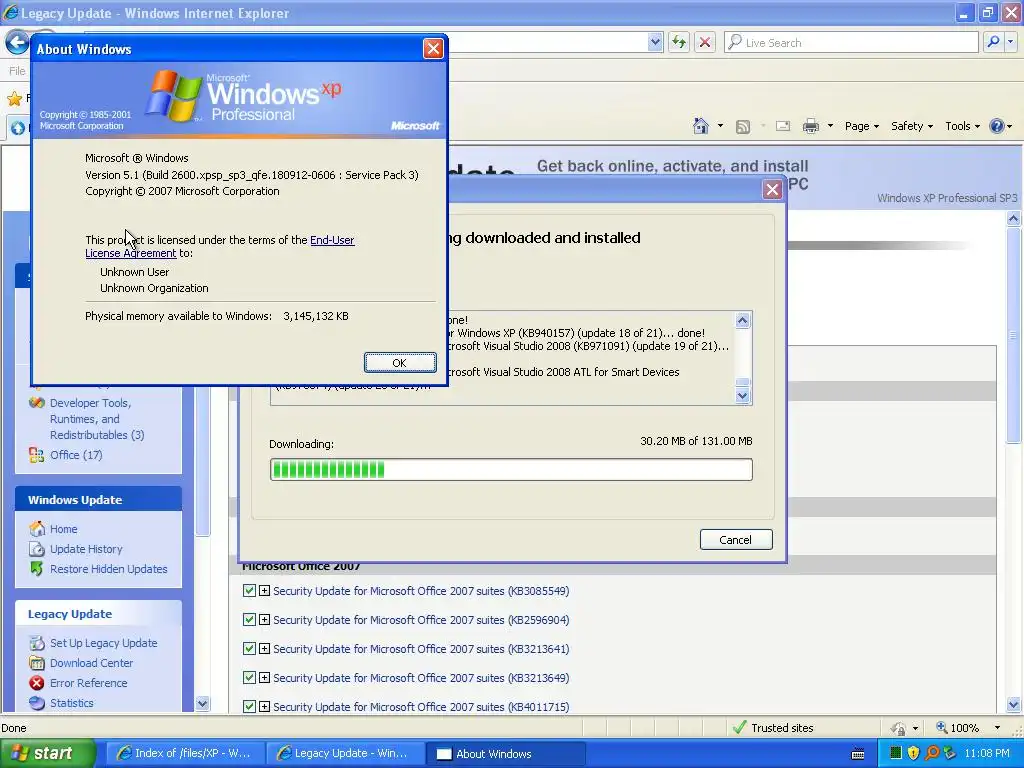Click the Update History icon

coord(37,549)
